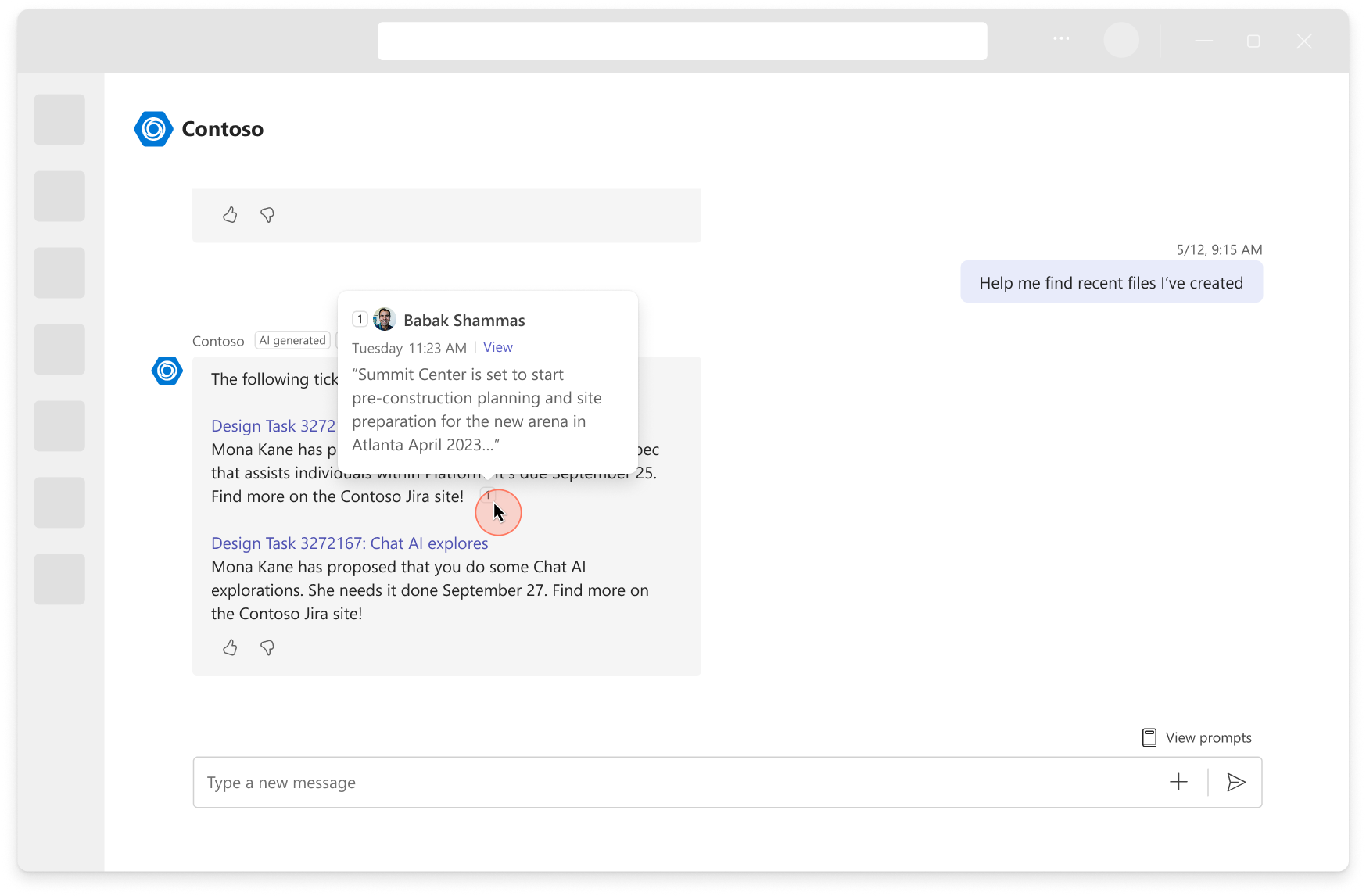Thumbs down the first AI response

(x=267, y=215)
